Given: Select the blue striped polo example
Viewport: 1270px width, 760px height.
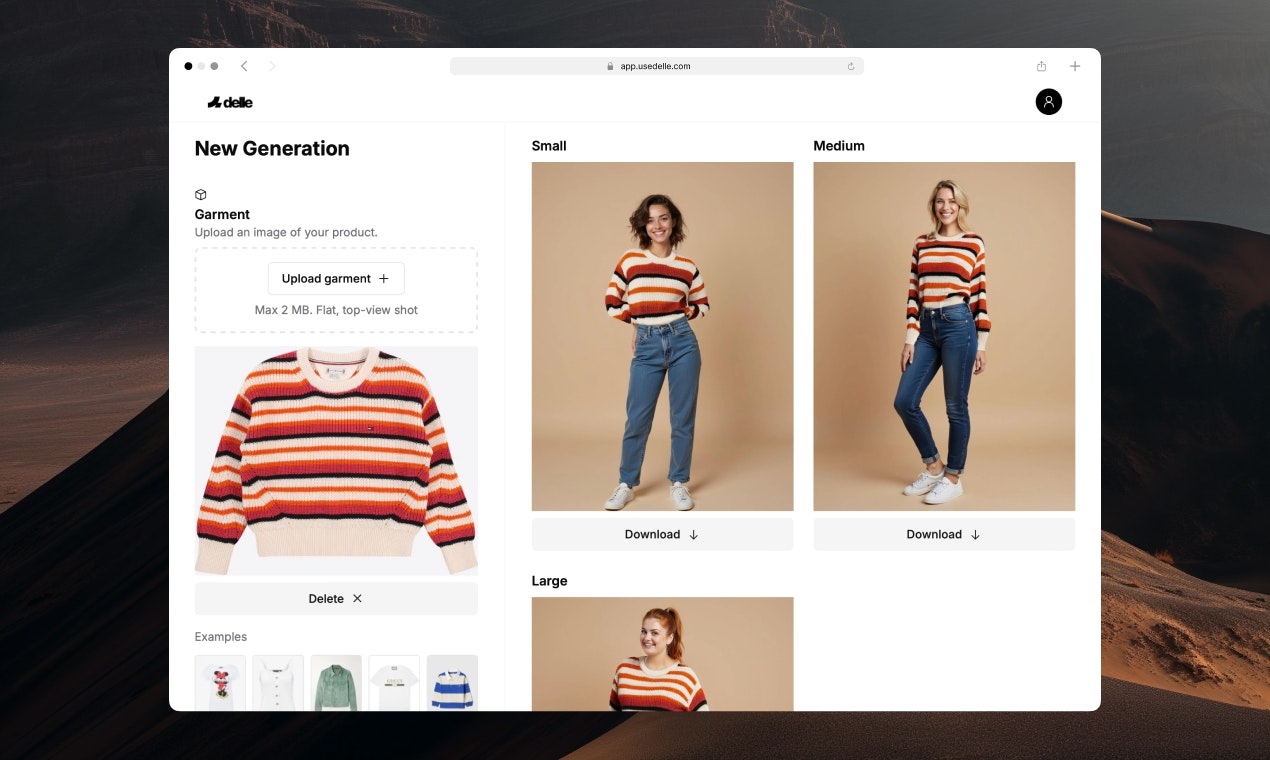Looking at the screenshot, I should (x=452, y=683).
